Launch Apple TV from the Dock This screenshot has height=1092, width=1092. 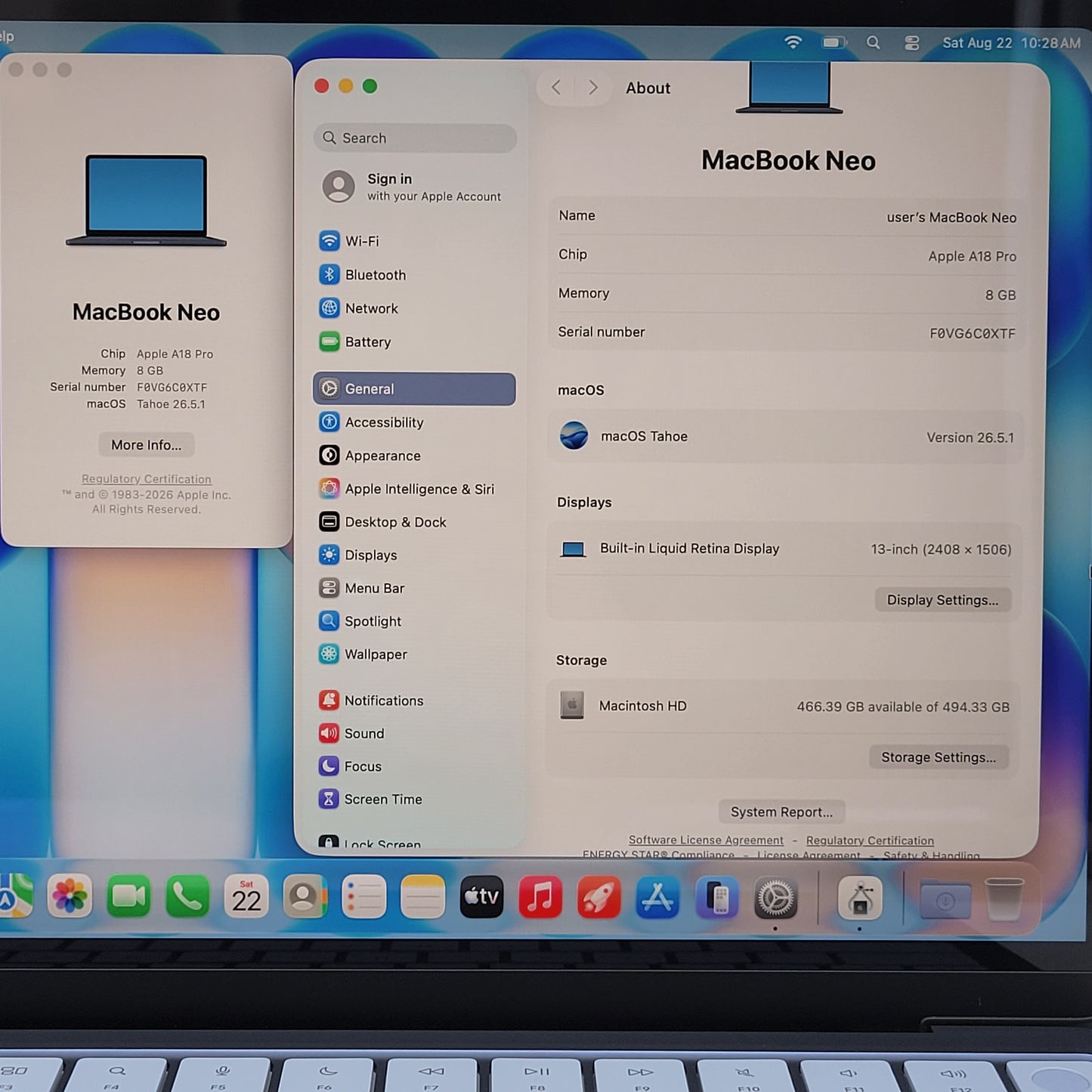click(x=481, y=896)
